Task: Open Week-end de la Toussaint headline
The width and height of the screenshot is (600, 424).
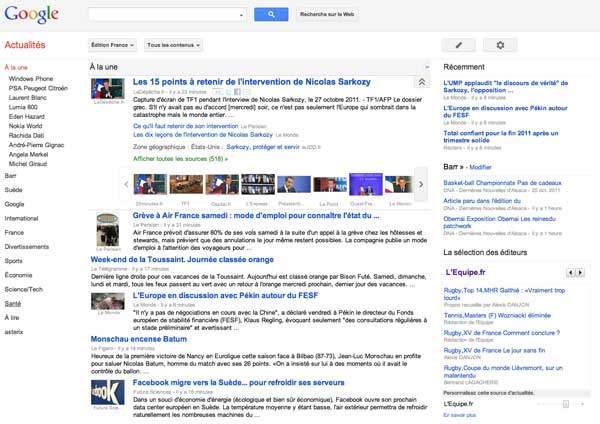Action: coord(182,259)
